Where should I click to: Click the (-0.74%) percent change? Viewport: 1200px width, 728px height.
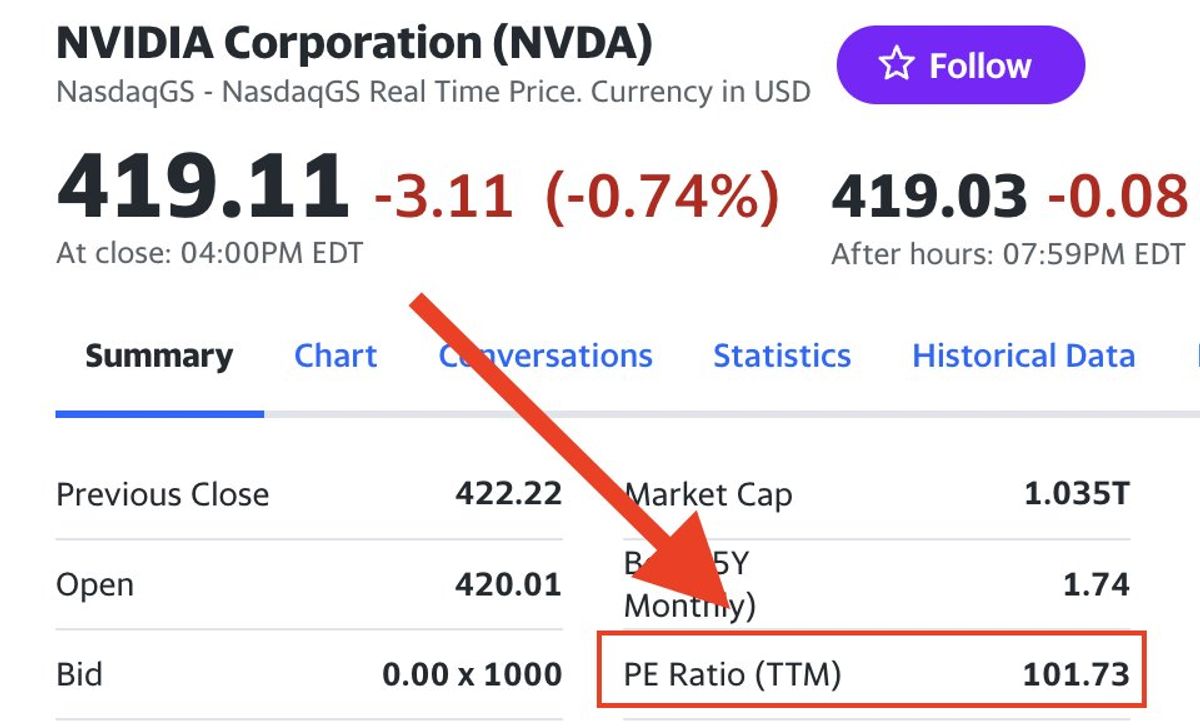[662, 195]
